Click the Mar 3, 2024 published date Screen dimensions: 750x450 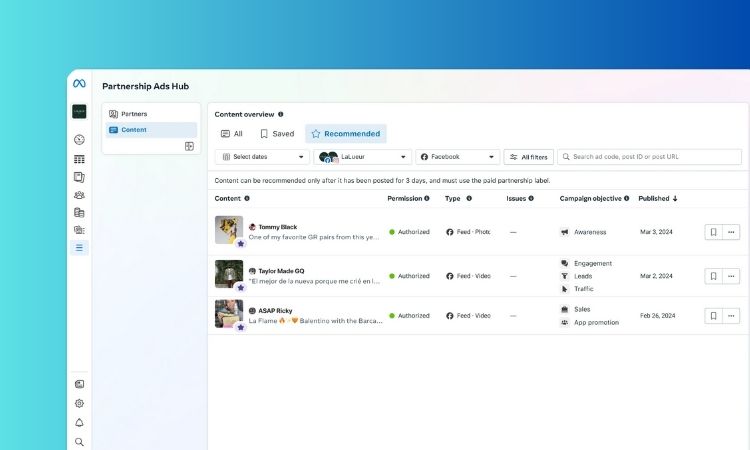coord(656,232)
